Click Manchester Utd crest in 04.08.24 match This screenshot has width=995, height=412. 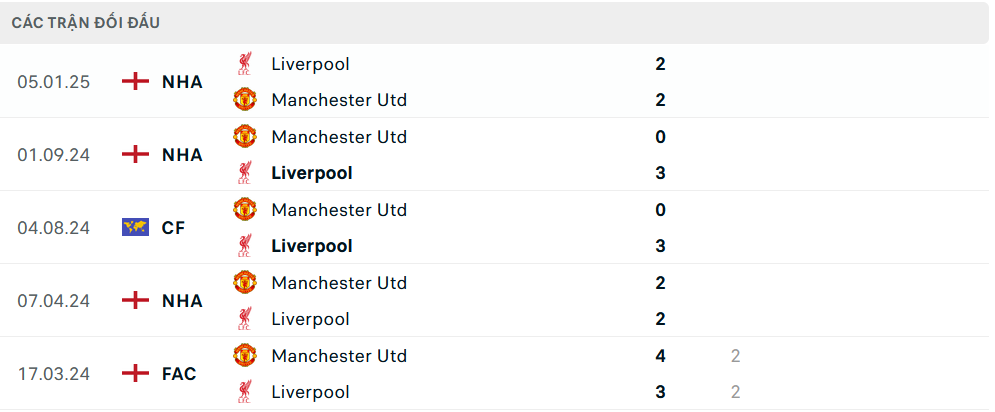point(245,210)
